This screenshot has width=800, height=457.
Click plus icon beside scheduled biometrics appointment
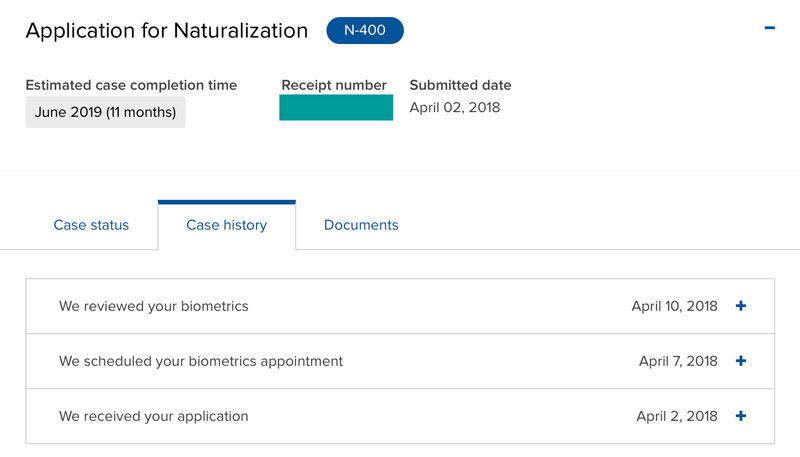coord(741,361)
